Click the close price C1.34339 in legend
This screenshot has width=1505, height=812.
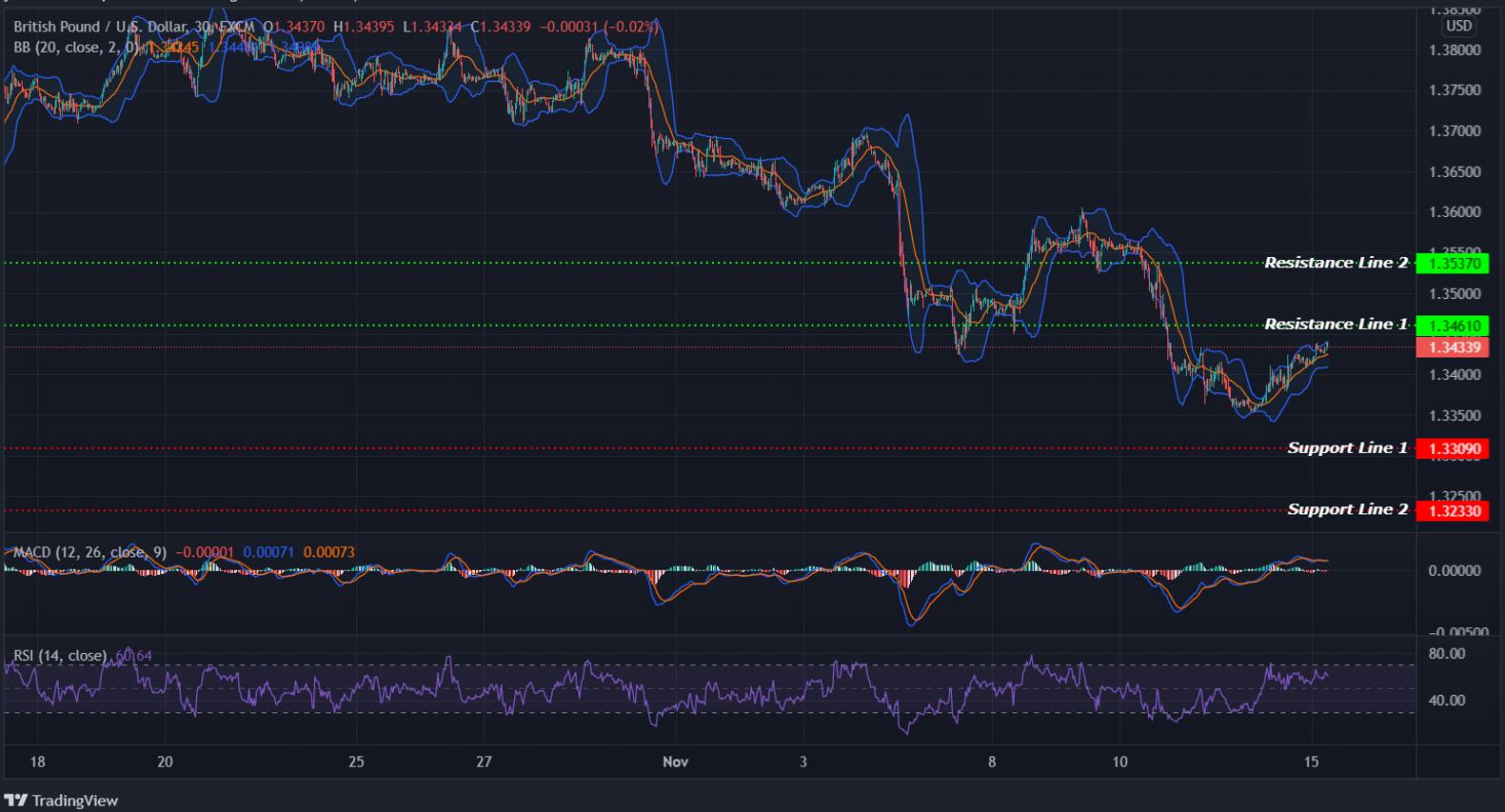501,27
